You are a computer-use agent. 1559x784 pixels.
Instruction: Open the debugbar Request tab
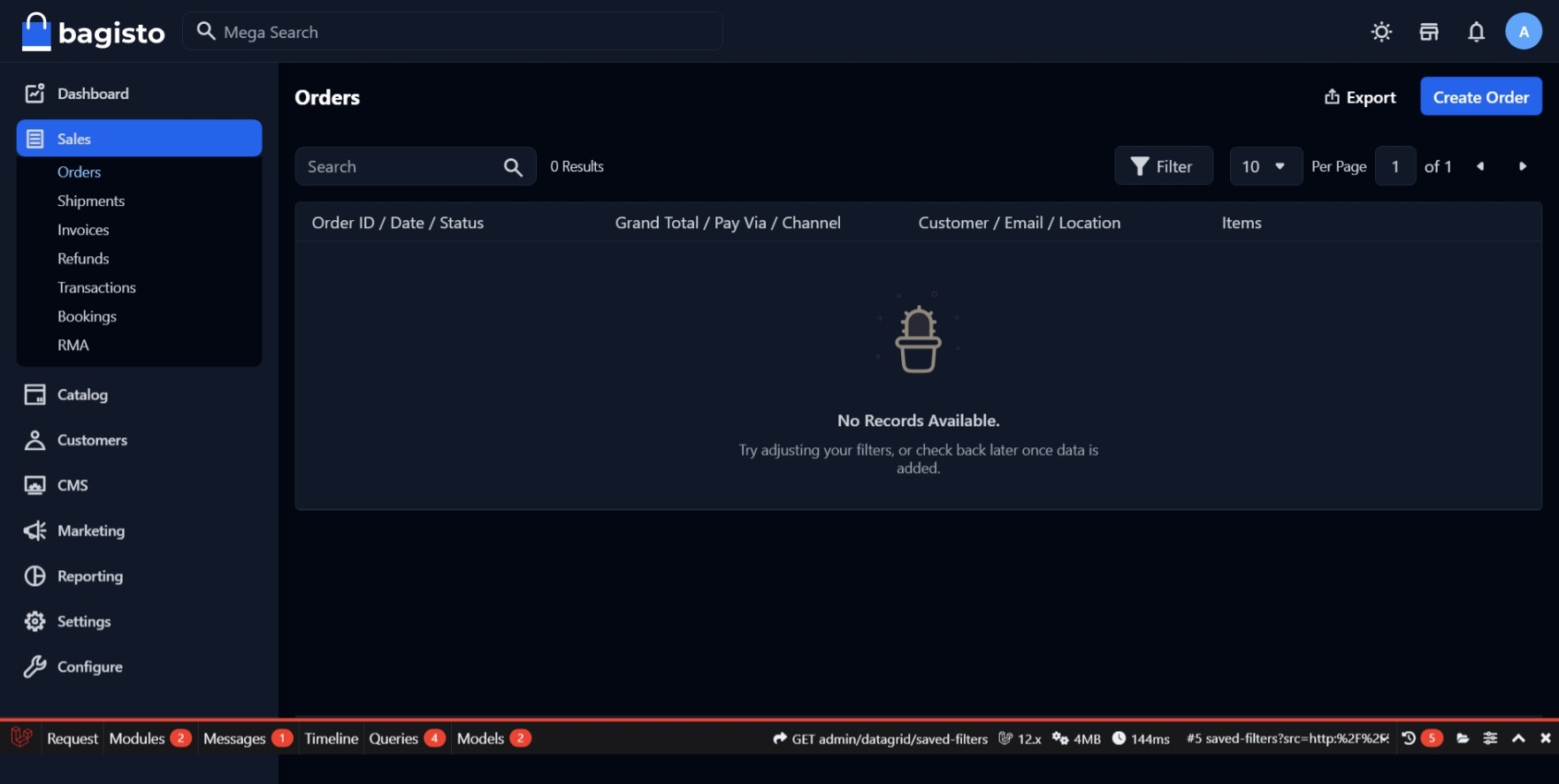(x=73, y=738)
